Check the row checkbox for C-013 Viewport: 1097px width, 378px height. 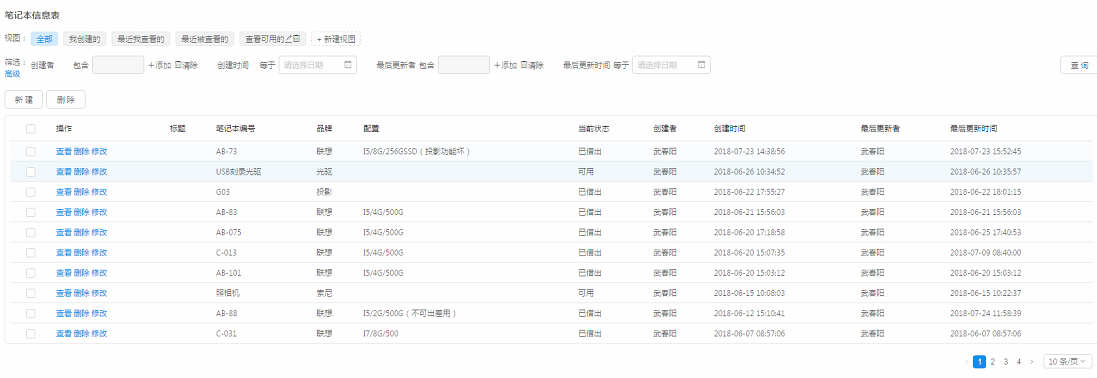click(30, 253)
